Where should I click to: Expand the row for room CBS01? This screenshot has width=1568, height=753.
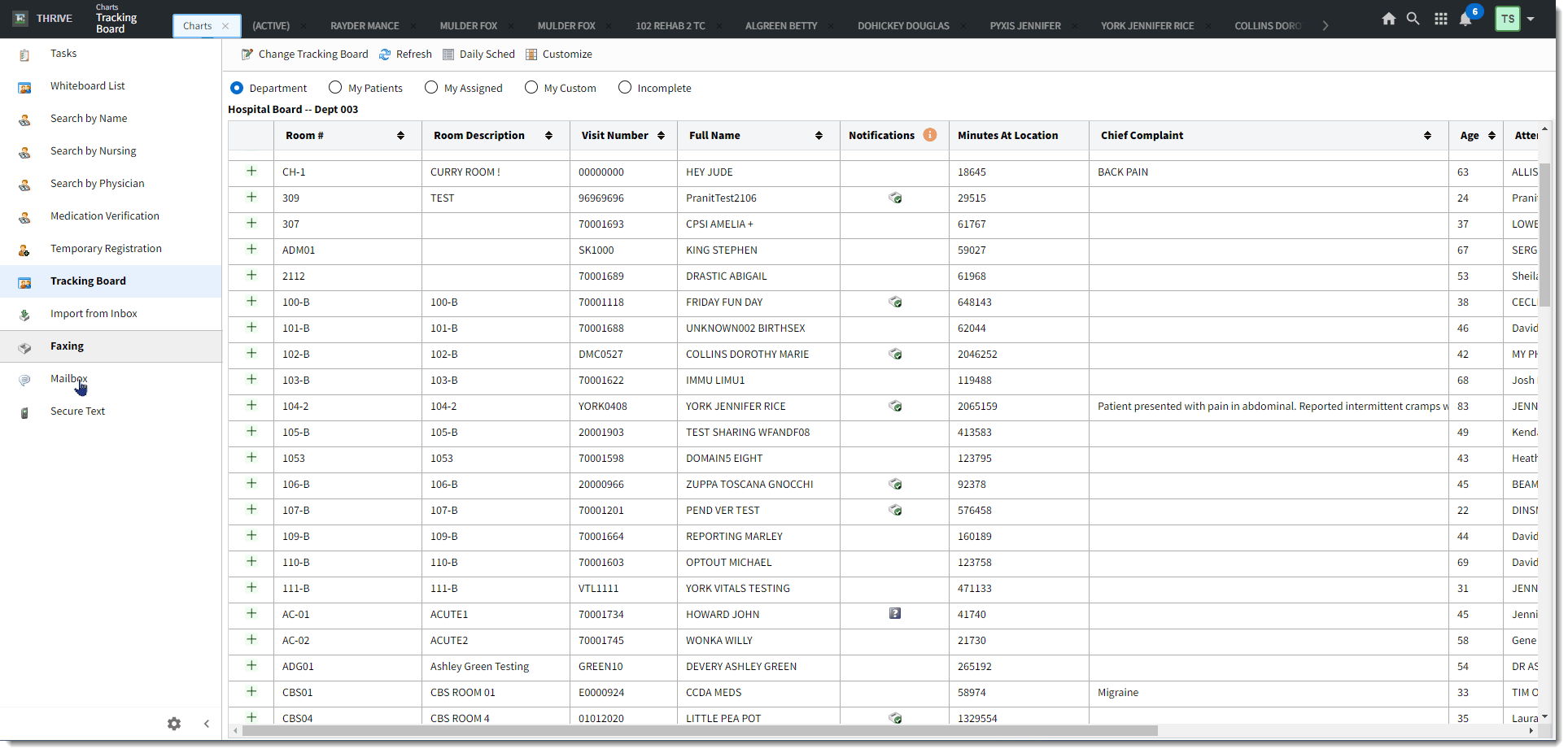(x=251, y=691)
